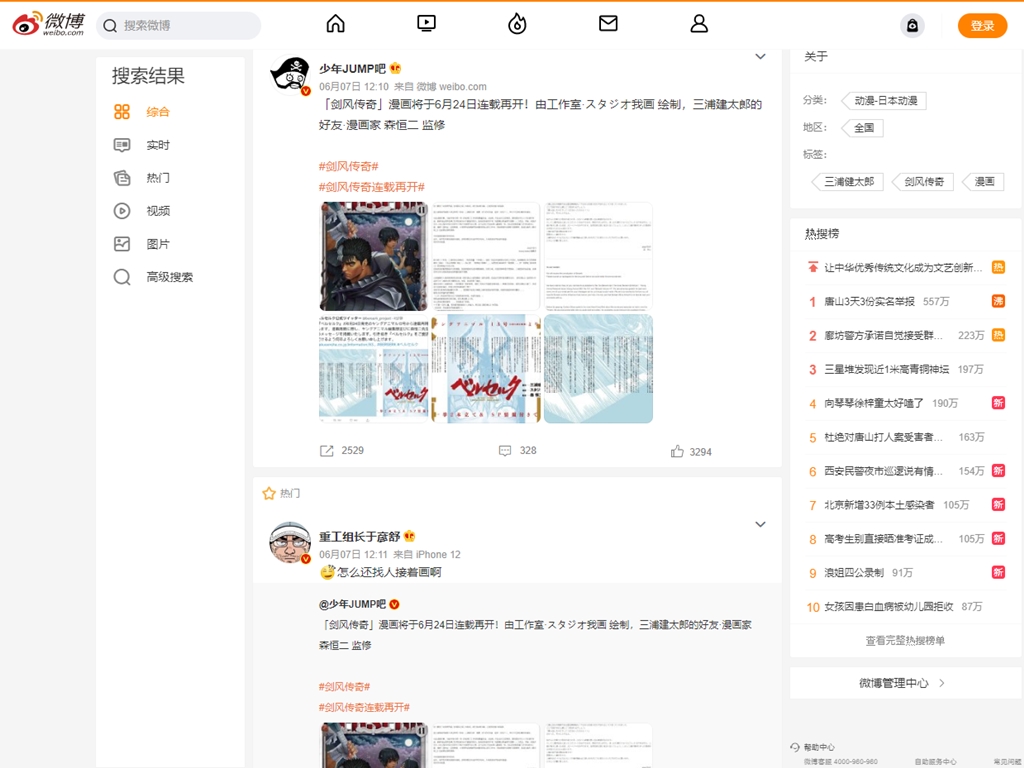Expand the options chevron on 少年JUMP吧 post

pos(760,57)
